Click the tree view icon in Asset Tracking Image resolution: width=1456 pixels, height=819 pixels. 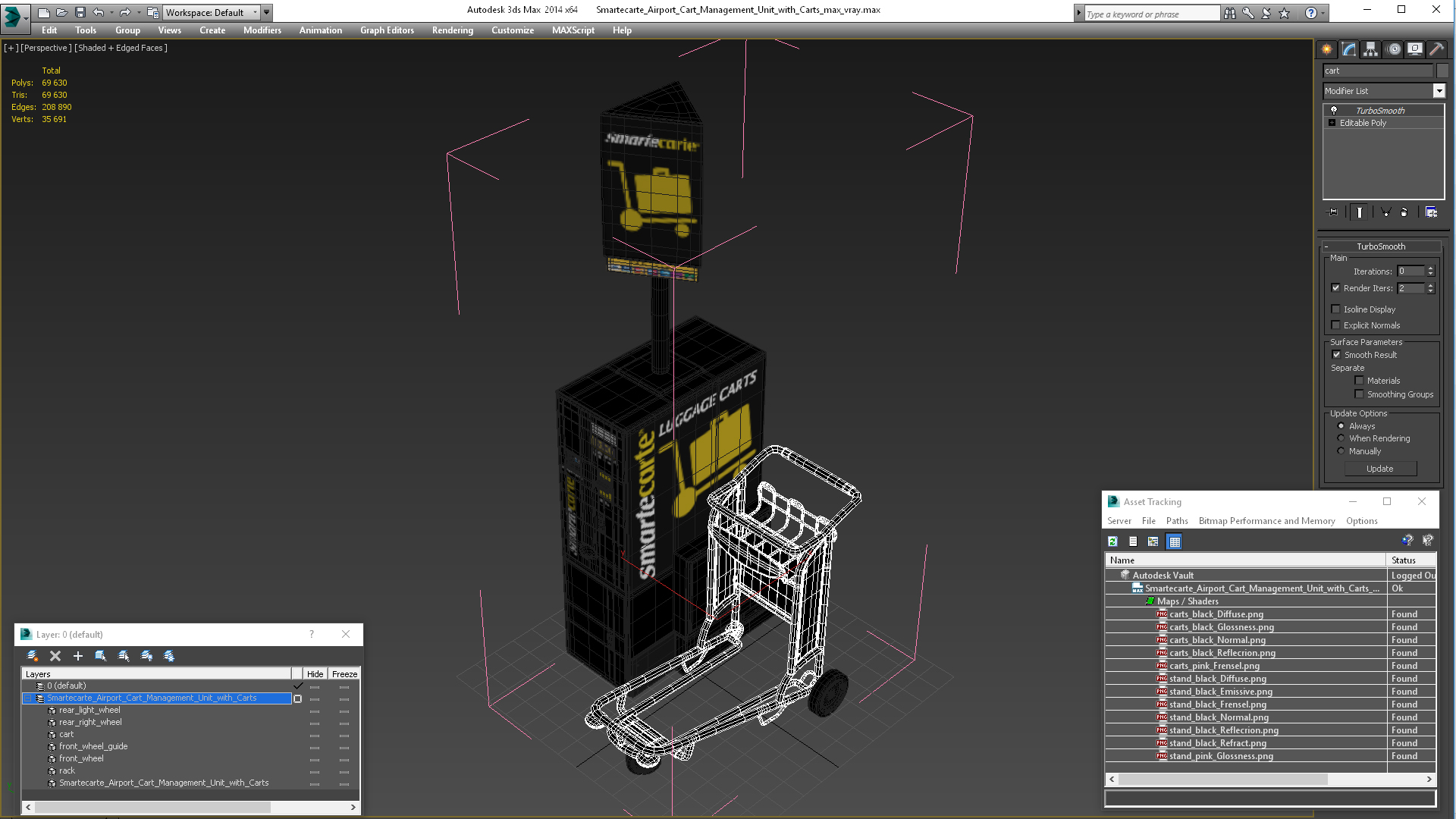click(x=1153, y=541)
